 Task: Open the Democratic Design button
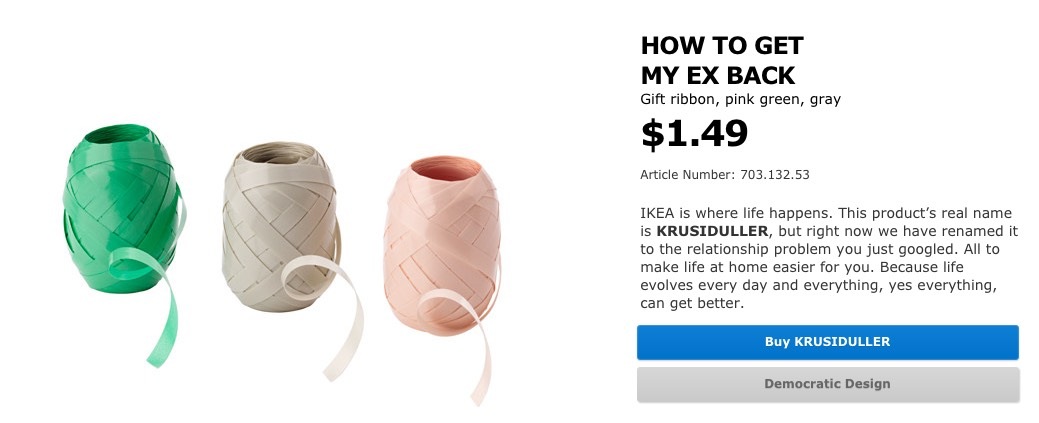[x=828, y=384]
